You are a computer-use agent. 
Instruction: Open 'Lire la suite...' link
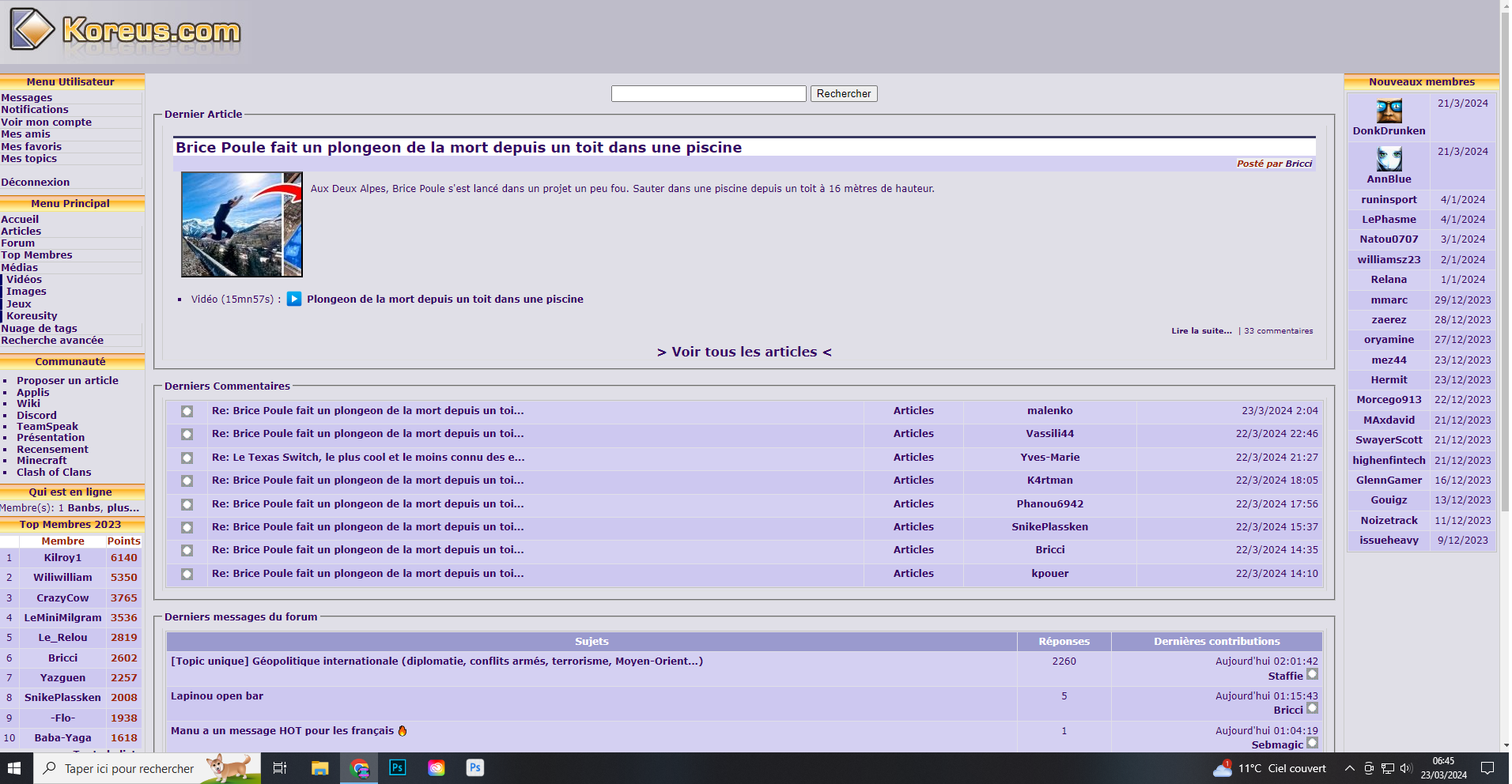tap(1201, 331)
